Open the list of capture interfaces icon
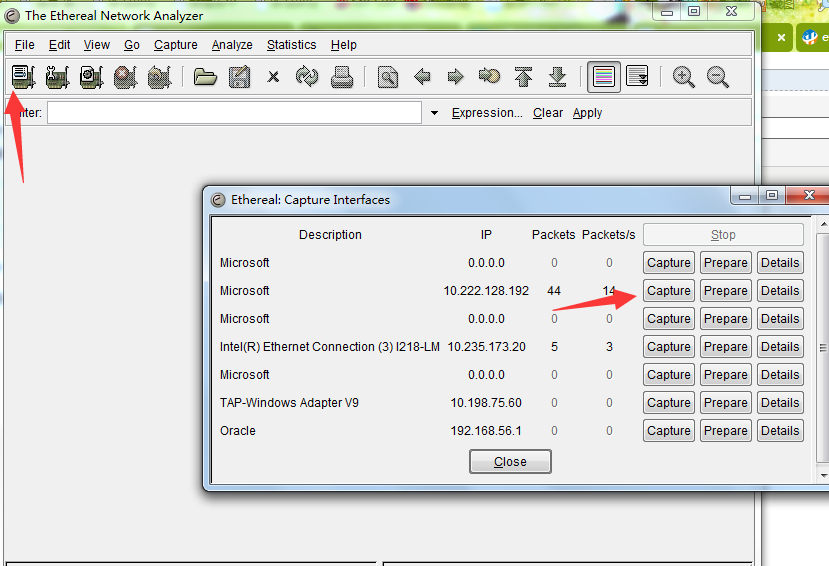This screenshot has height=566, width=829. [x=23, y=77]
